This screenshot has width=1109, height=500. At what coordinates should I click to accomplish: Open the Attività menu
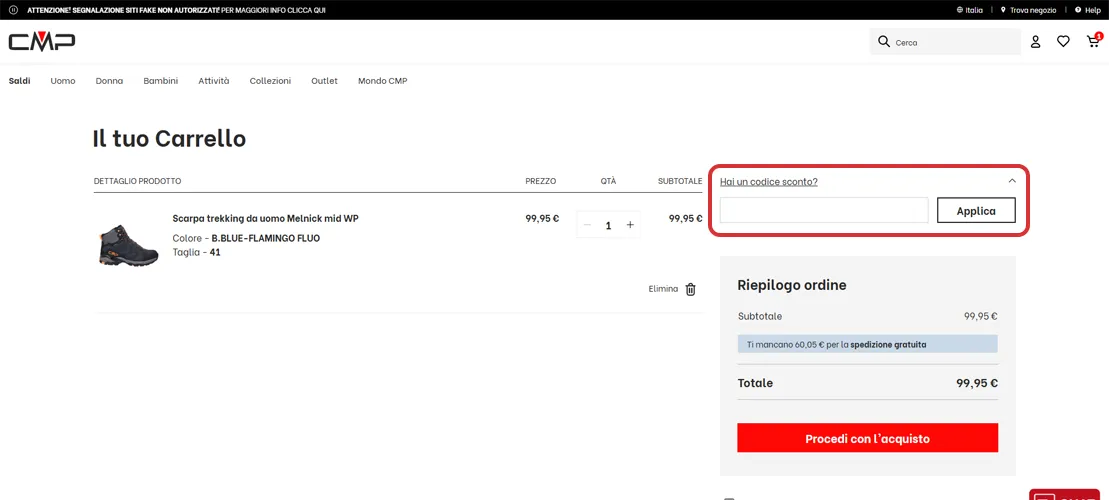[x=214, y=81]
